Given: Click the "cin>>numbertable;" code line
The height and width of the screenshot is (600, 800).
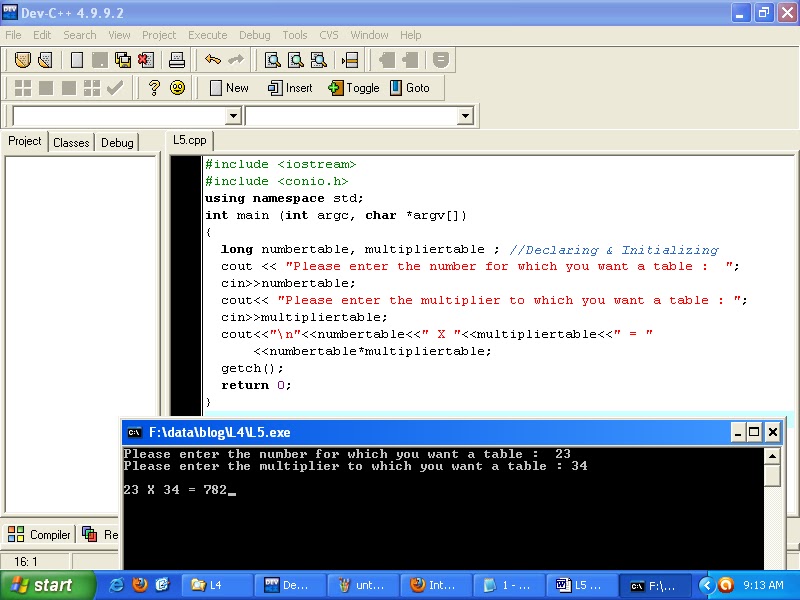Looking at the screenshot, I should pos(288,283).
